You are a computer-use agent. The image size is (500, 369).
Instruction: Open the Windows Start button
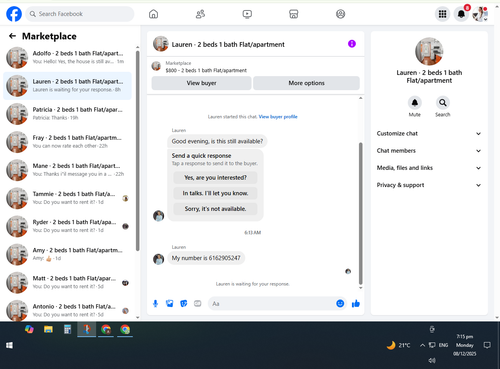click(x=9, y=345)
